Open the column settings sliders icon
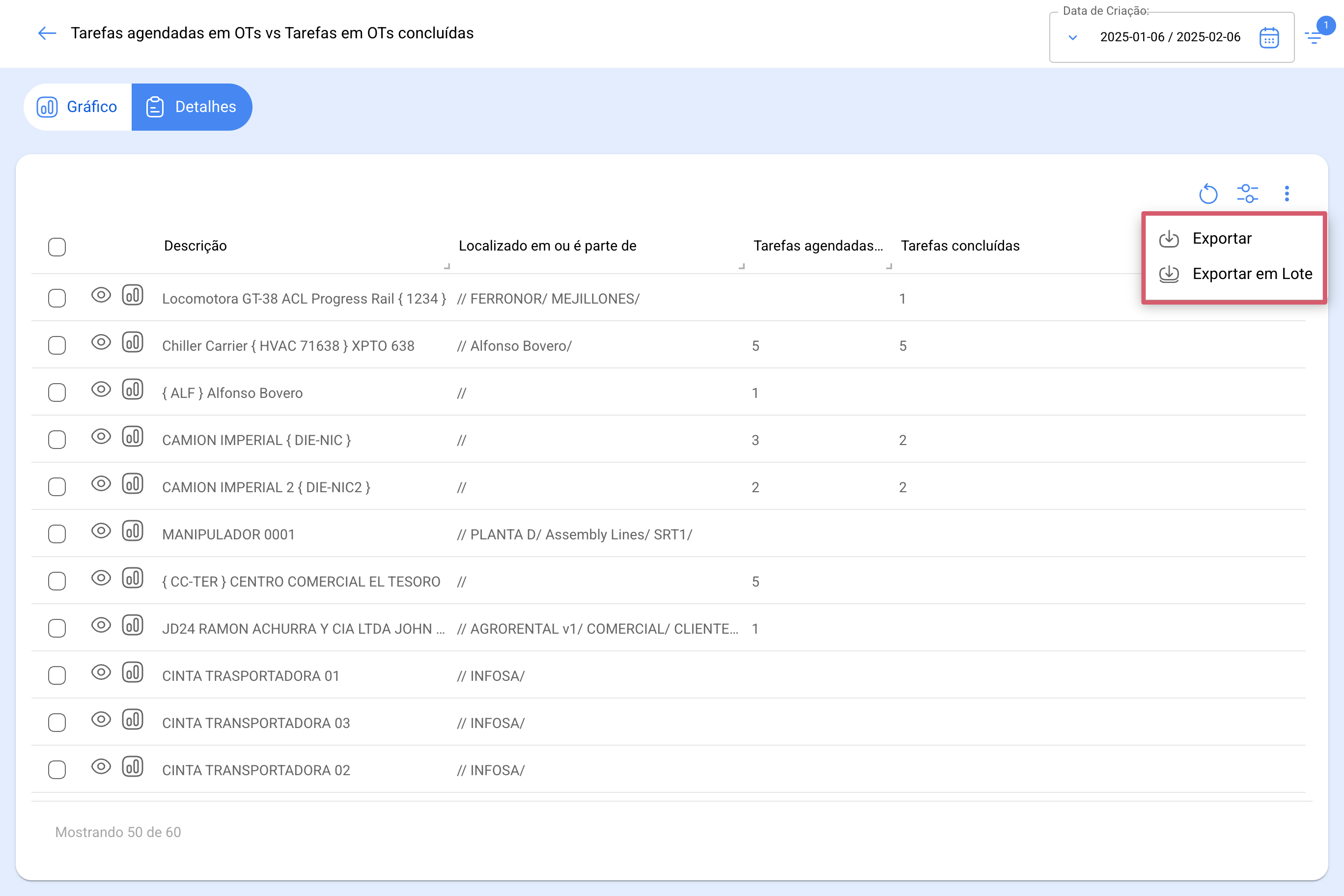This screenshot has width=1344, height=896. (1247, 194)
